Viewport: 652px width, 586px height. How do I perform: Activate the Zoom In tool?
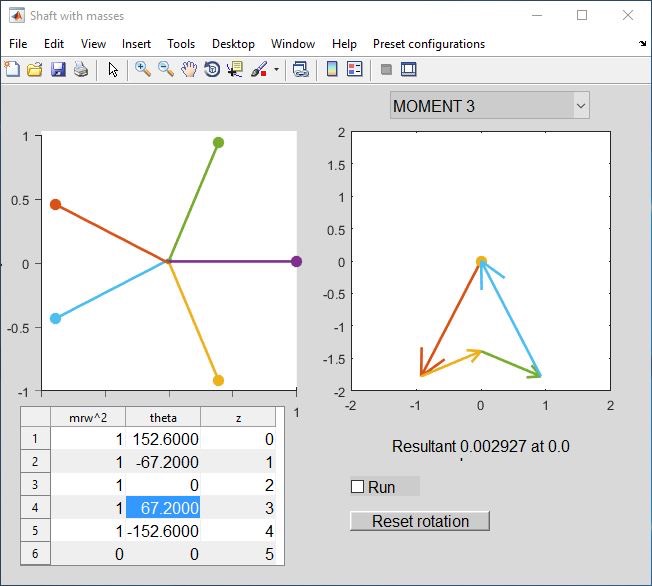tap(143, 69)
